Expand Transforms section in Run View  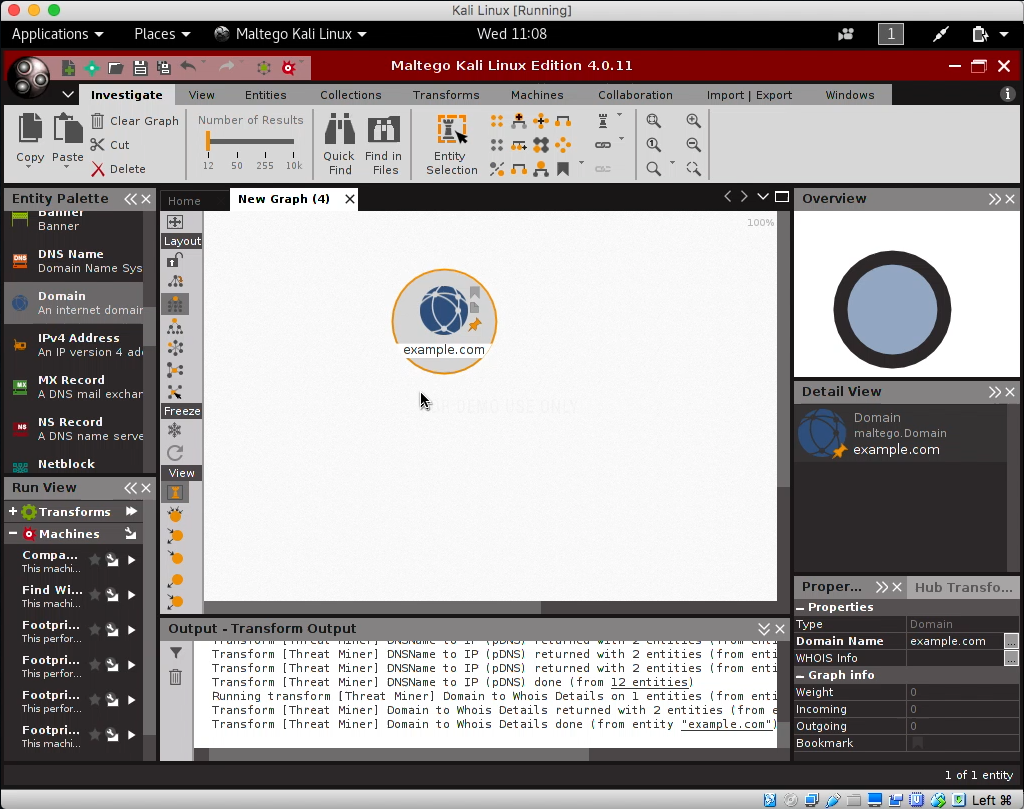point(12,511)
